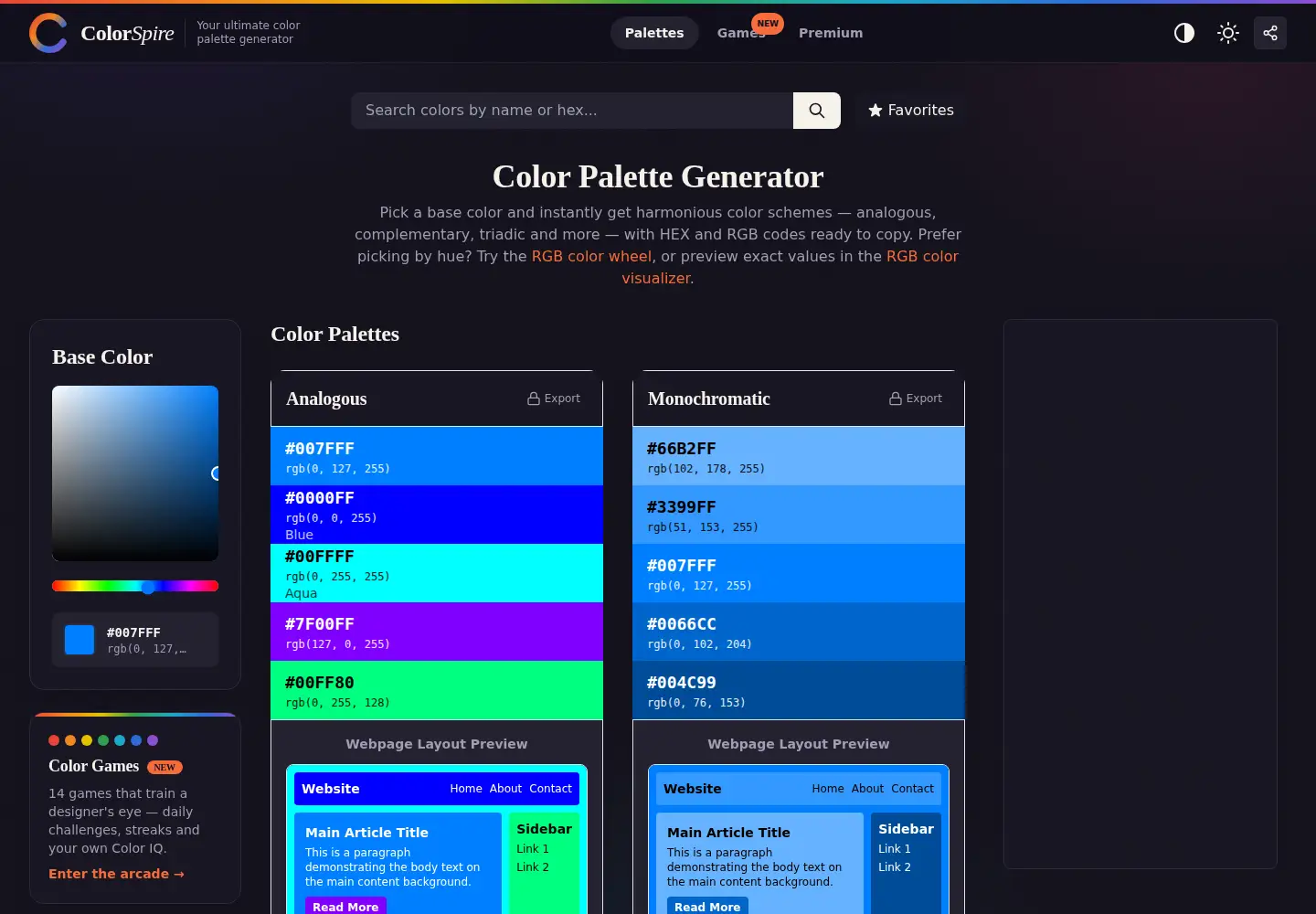The height and width of the screenshot is (914, 1316).
Task: Go to the Games tab
Action: click(x=741, y=33)
